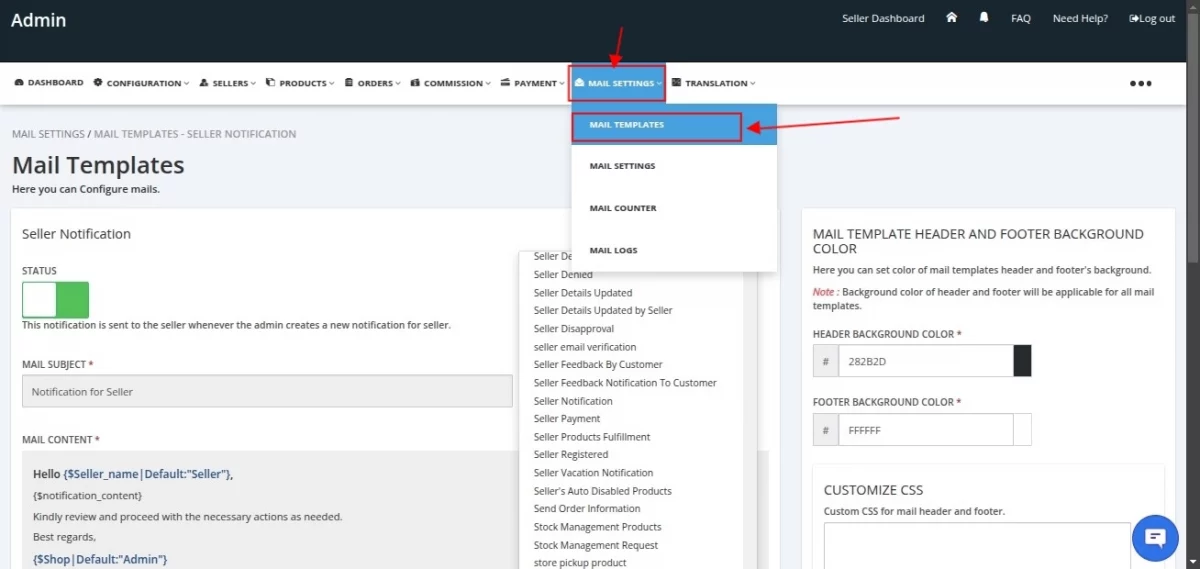Click the three-dots more menu icon
Image resolution: width=1200 pixels, height=569 pixels.
(1141, 84)
